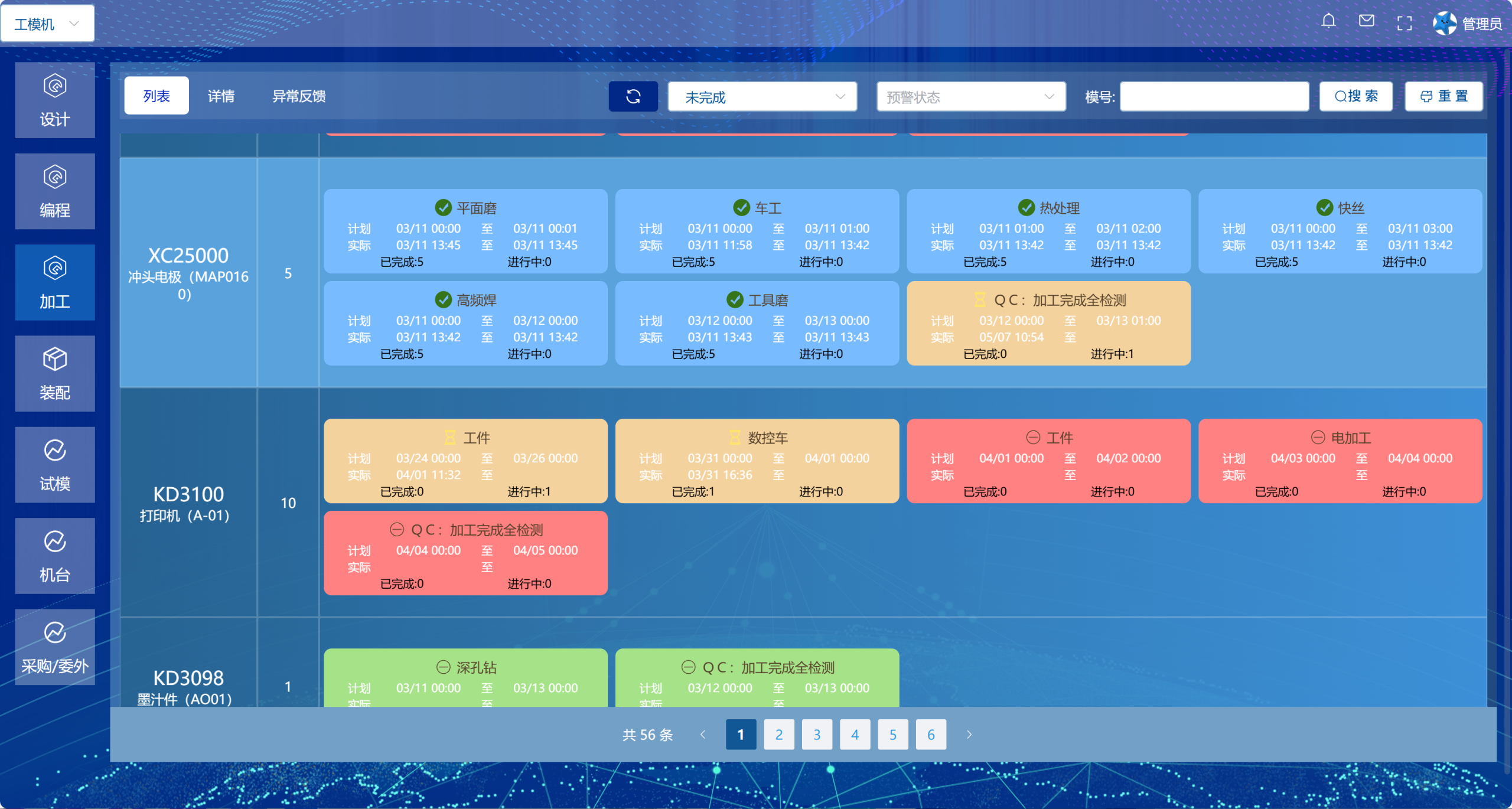Click the 搜索 button
Viewport: 1512px width, 809px height.
coord(1355,96)
